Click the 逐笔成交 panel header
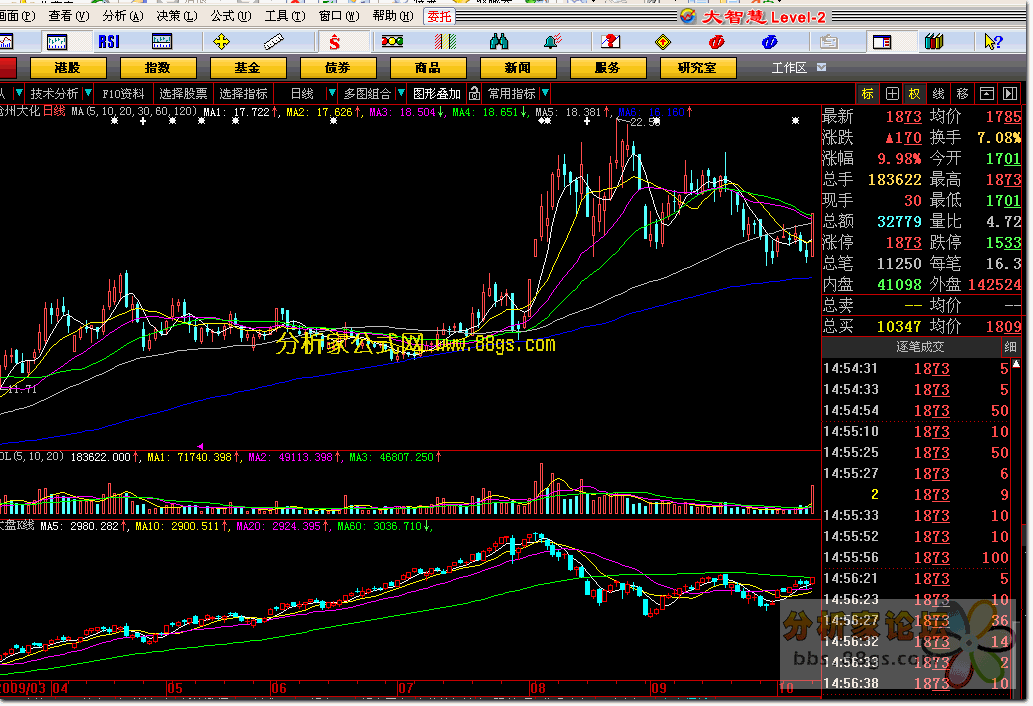1033x706 pixels. coord(920,346)
